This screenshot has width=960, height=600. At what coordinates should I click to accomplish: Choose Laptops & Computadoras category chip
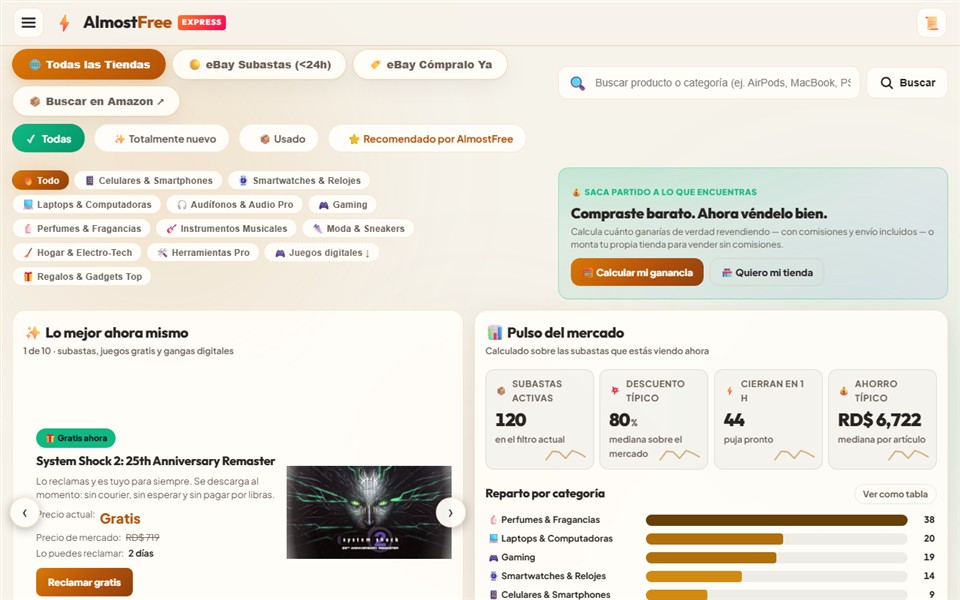coord(87,204)
